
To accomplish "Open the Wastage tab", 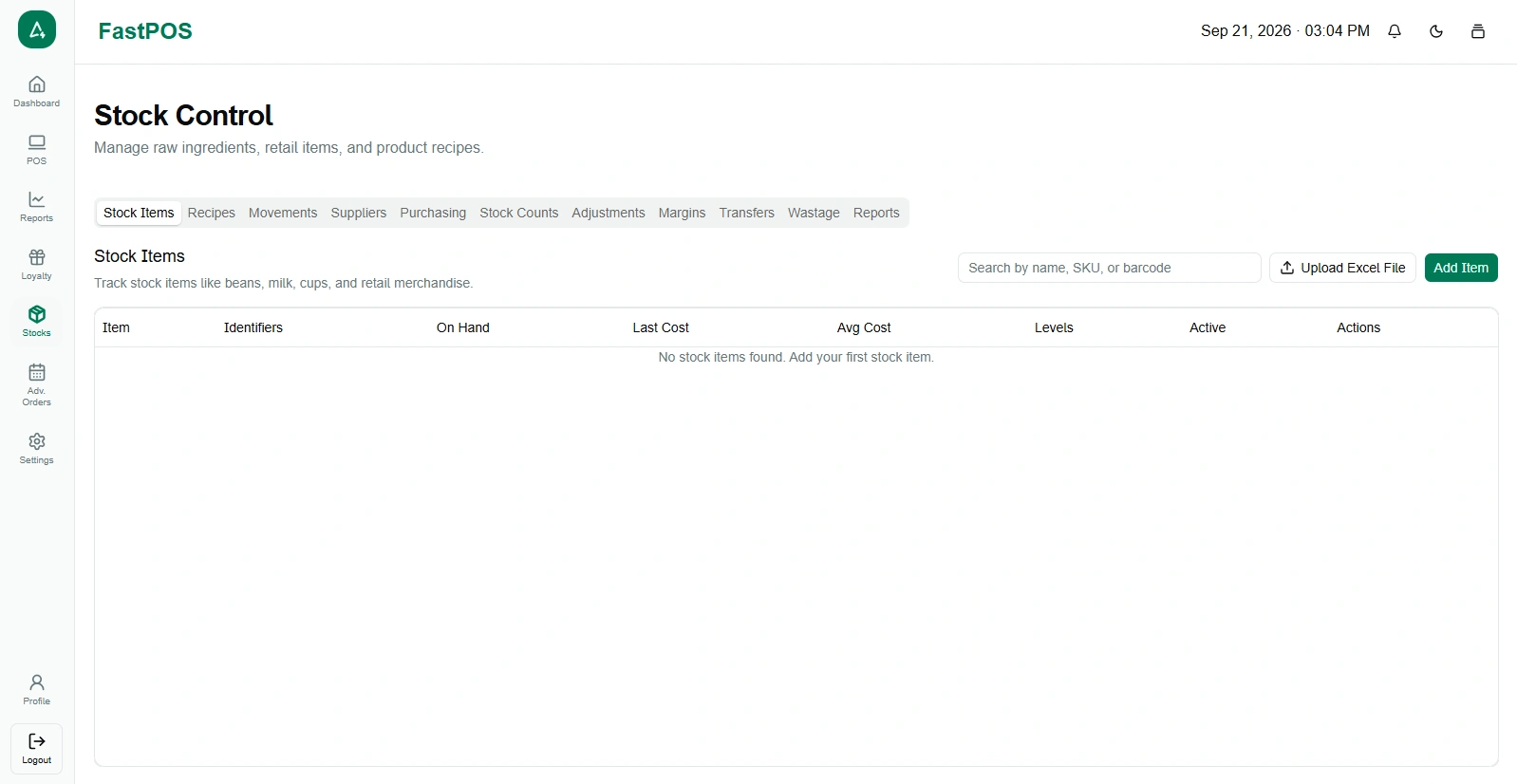I will click(x=814, y=213).
